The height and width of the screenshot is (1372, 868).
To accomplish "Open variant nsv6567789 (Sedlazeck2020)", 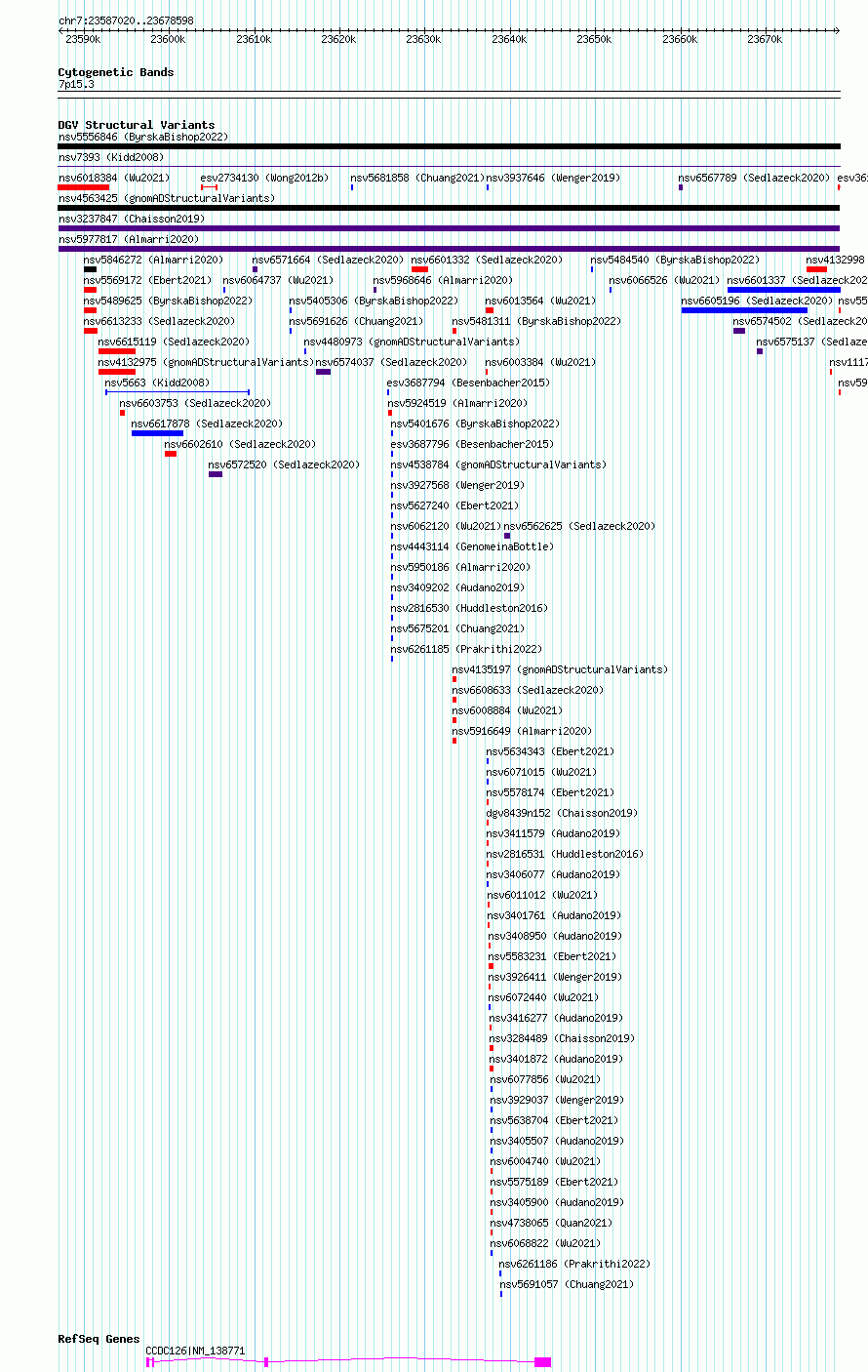I will 754,178.
